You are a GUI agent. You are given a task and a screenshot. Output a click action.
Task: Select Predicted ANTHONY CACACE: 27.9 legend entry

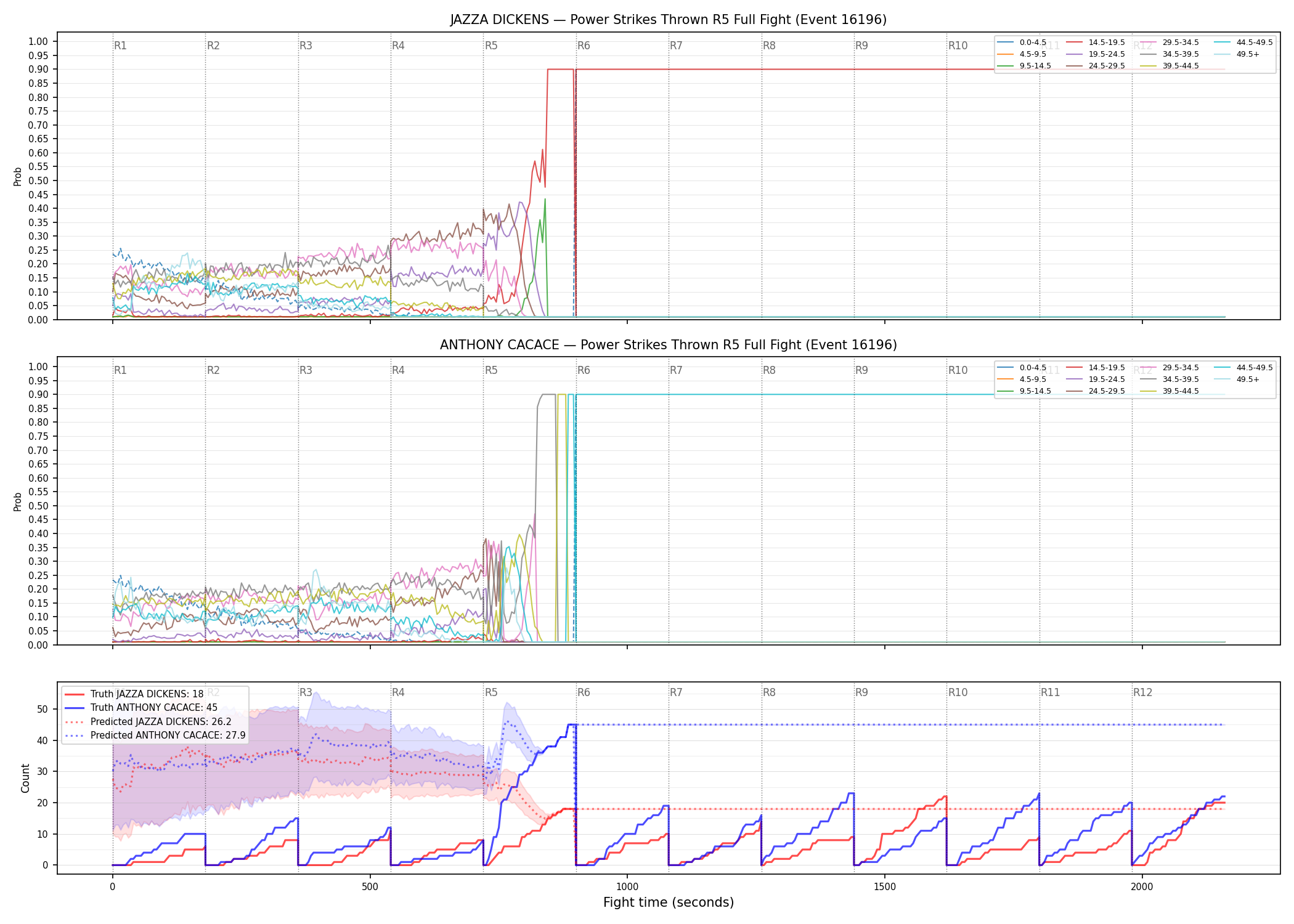tap(155, 736)
